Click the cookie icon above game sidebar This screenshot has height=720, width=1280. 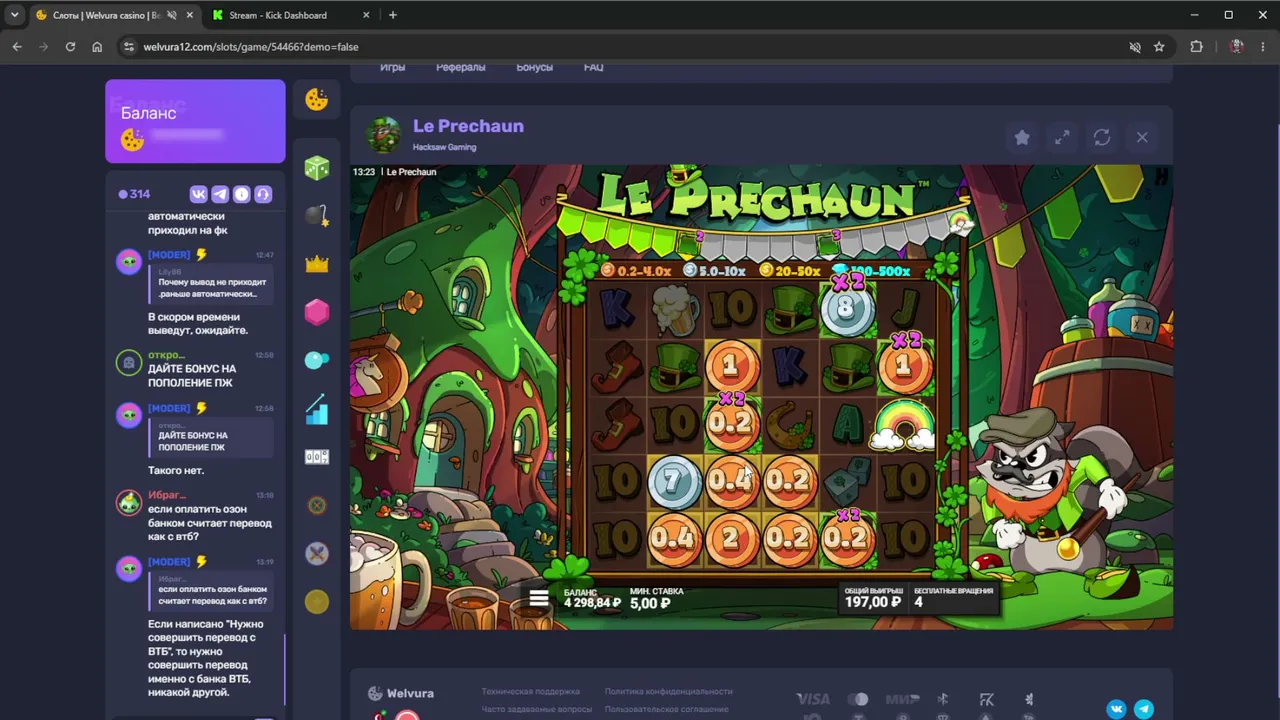317,99
